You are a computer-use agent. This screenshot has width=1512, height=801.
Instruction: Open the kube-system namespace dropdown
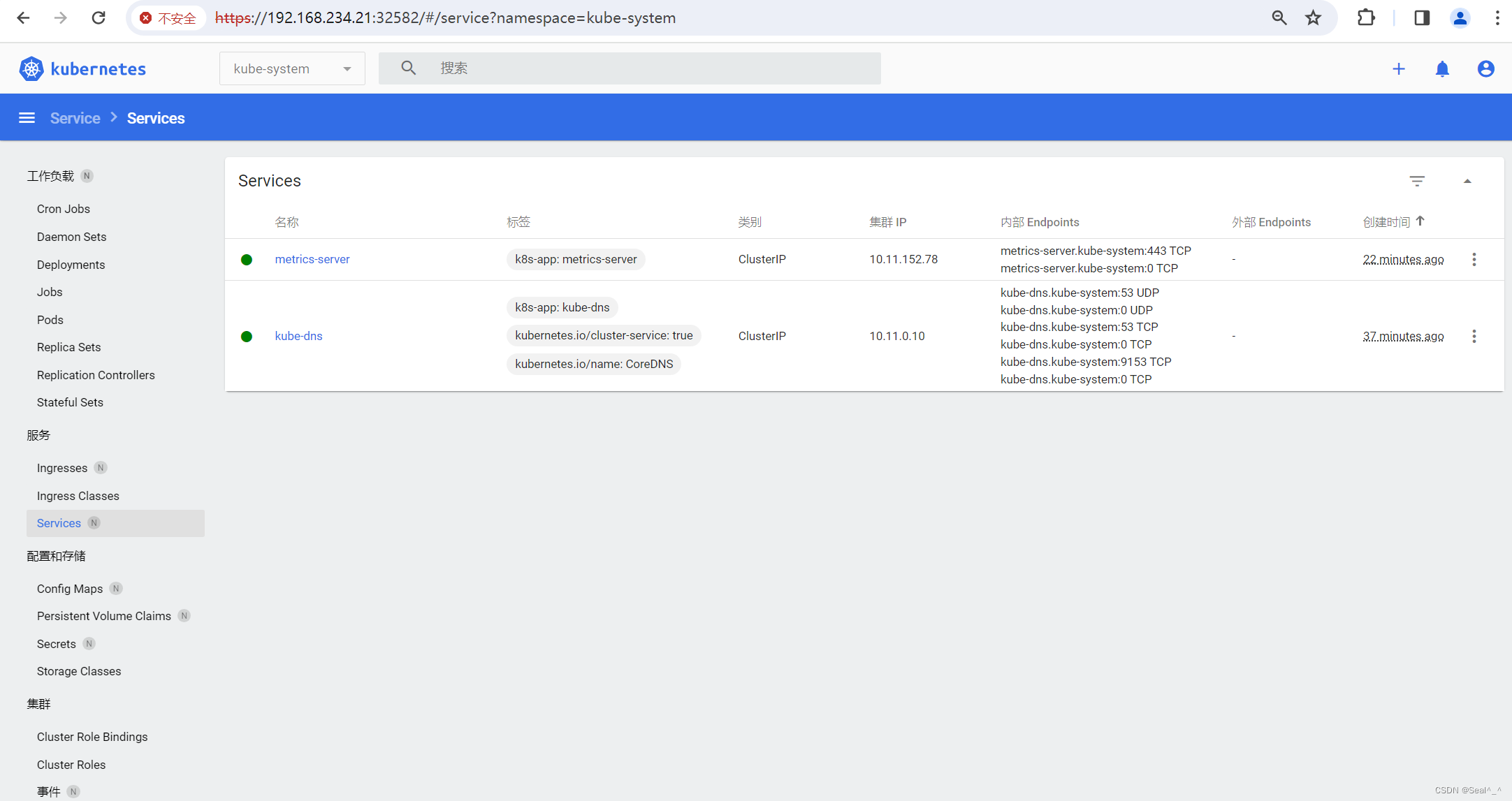pos(292,68)
